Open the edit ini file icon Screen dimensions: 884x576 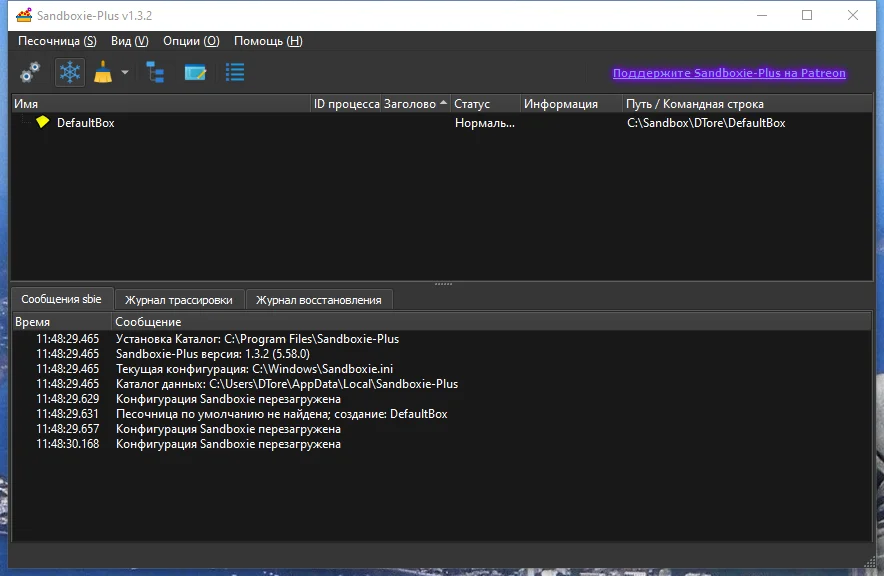pos(195,72)
